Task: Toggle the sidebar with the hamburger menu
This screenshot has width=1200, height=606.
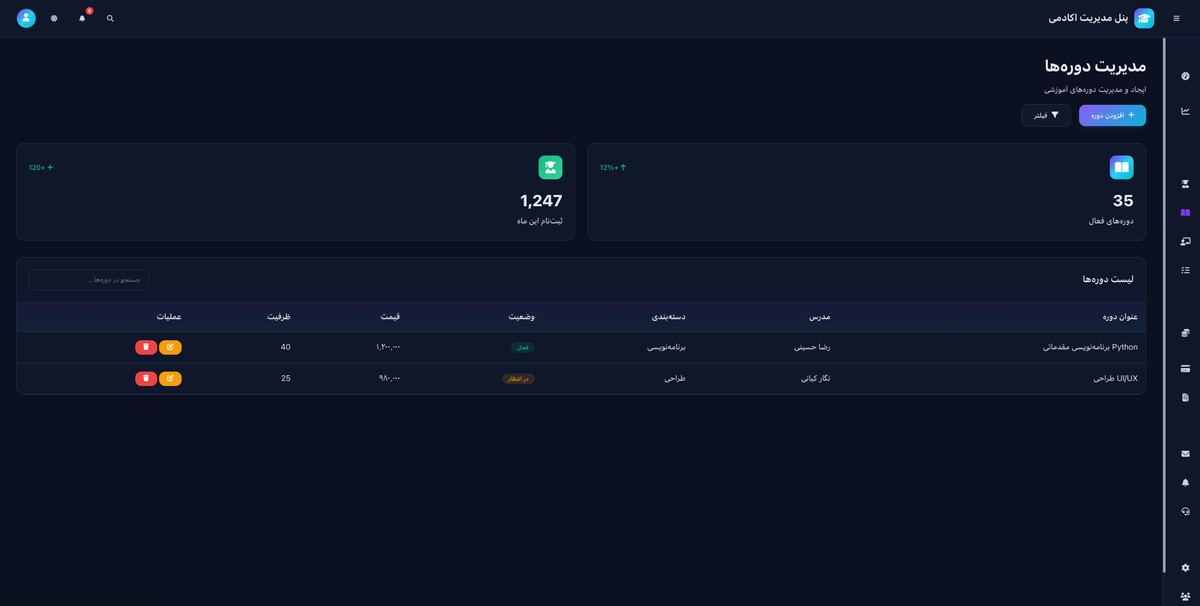Action: [1176, 19]
